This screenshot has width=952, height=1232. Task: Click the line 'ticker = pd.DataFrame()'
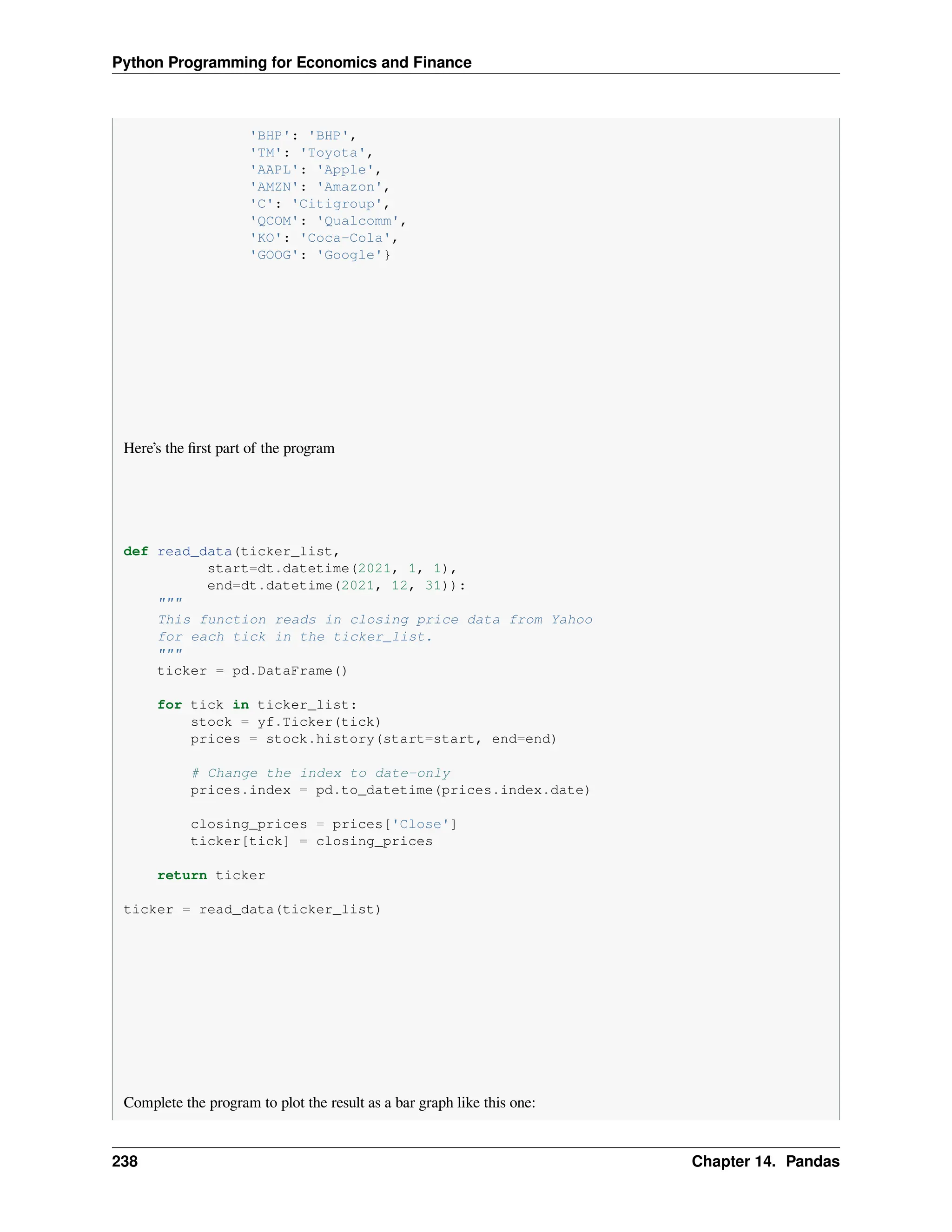pos(253,671)
